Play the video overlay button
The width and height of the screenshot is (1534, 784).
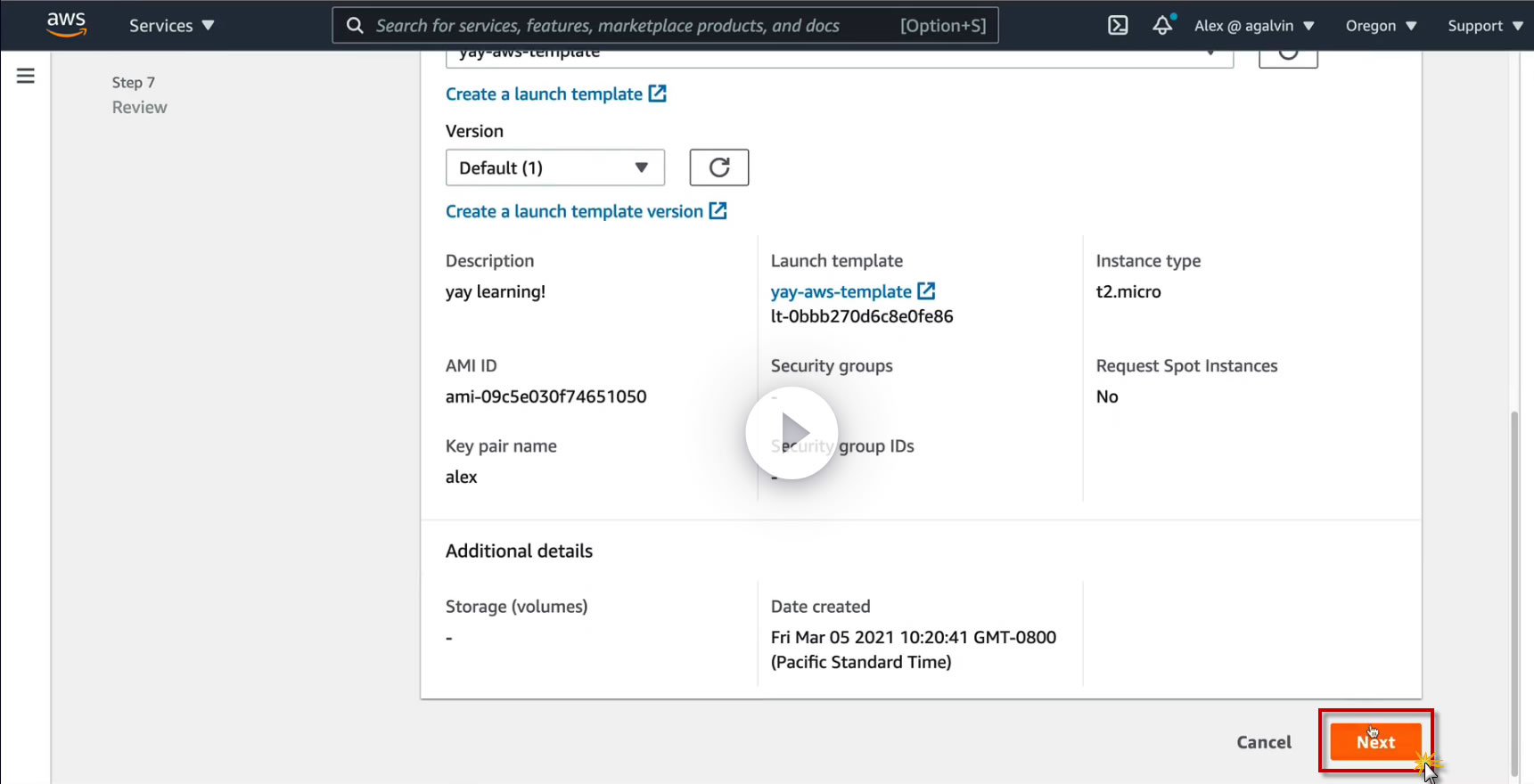point(792,433)
